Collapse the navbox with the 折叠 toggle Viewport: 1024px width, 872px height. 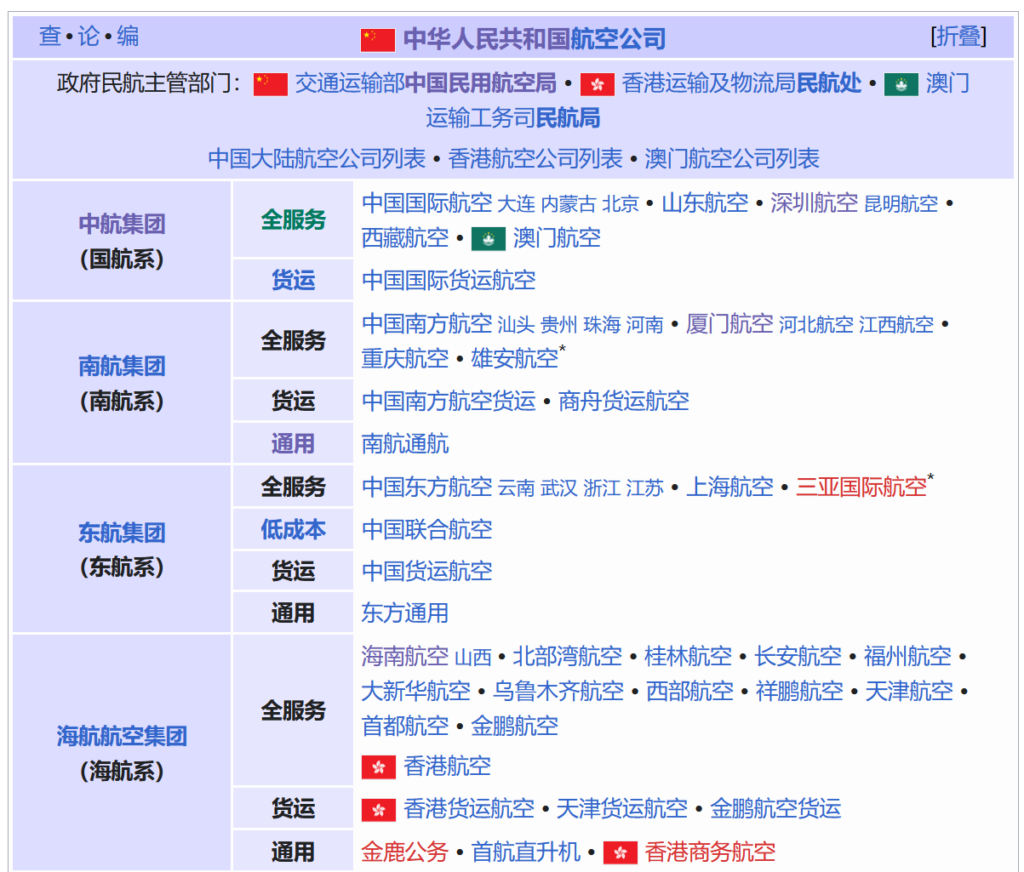pos(958,37)
